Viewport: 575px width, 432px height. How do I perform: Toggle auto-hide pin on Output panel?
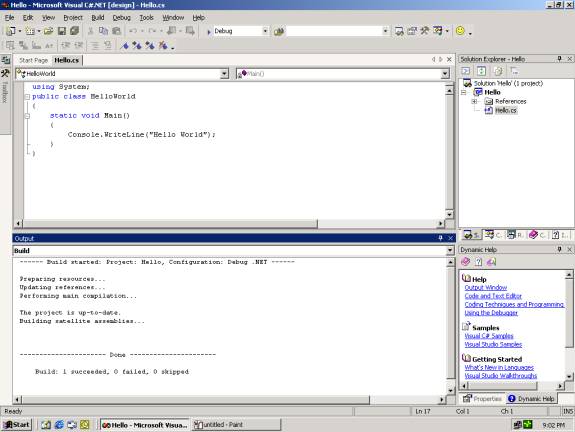[x=440, y=238]
